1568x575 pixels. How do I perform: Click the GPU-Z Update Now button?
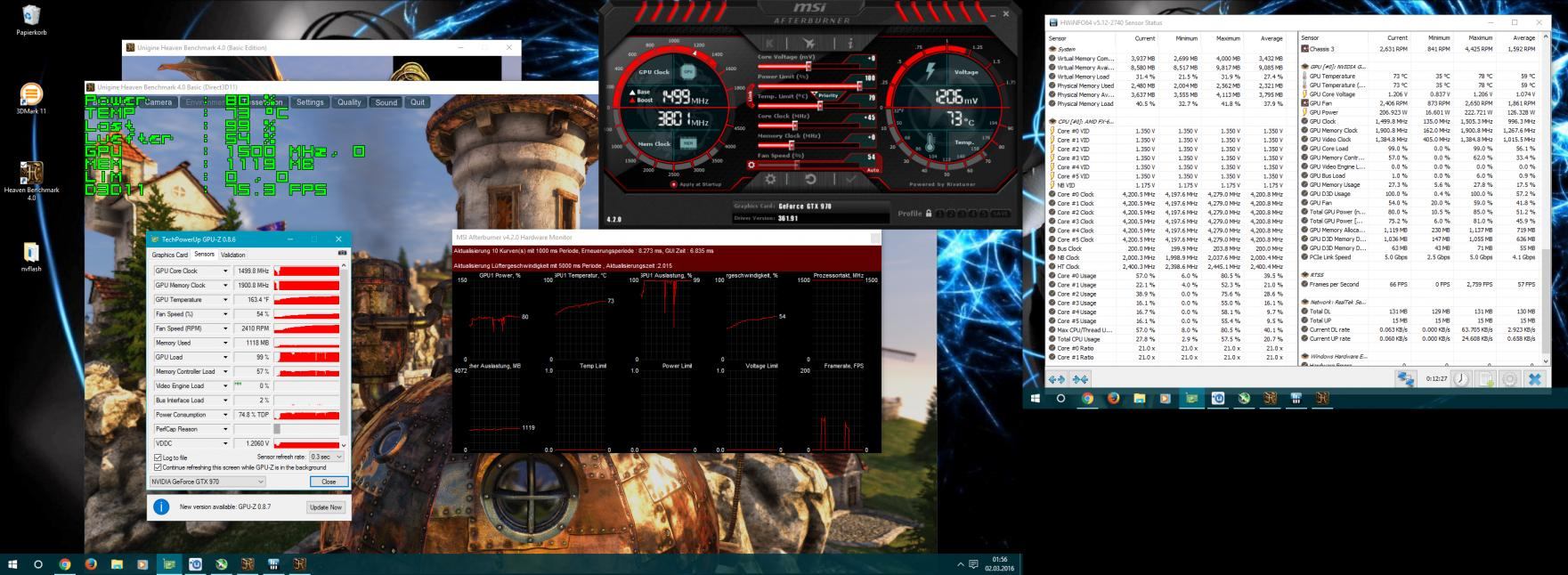[325, 507]
